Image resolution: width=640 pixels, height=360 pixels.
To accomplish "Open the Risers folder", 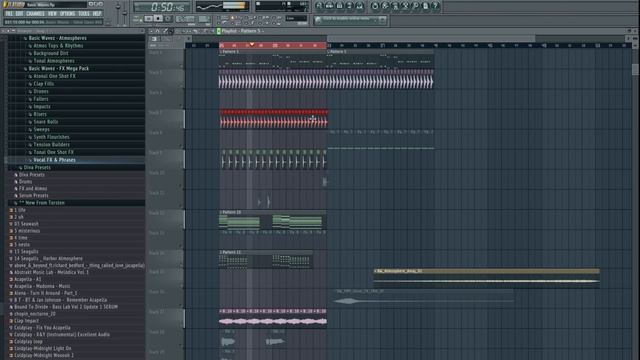I will coord(40,114).
